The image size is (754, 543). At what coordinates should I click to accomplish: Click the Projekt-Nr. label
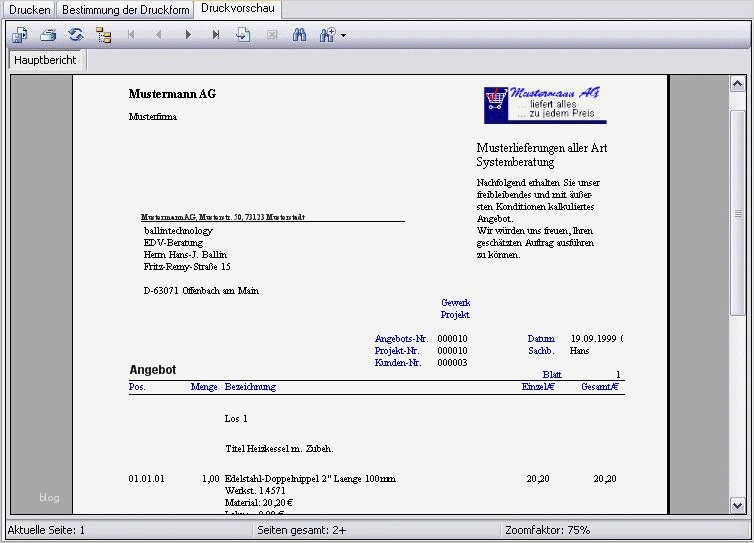tap(397, 351)
